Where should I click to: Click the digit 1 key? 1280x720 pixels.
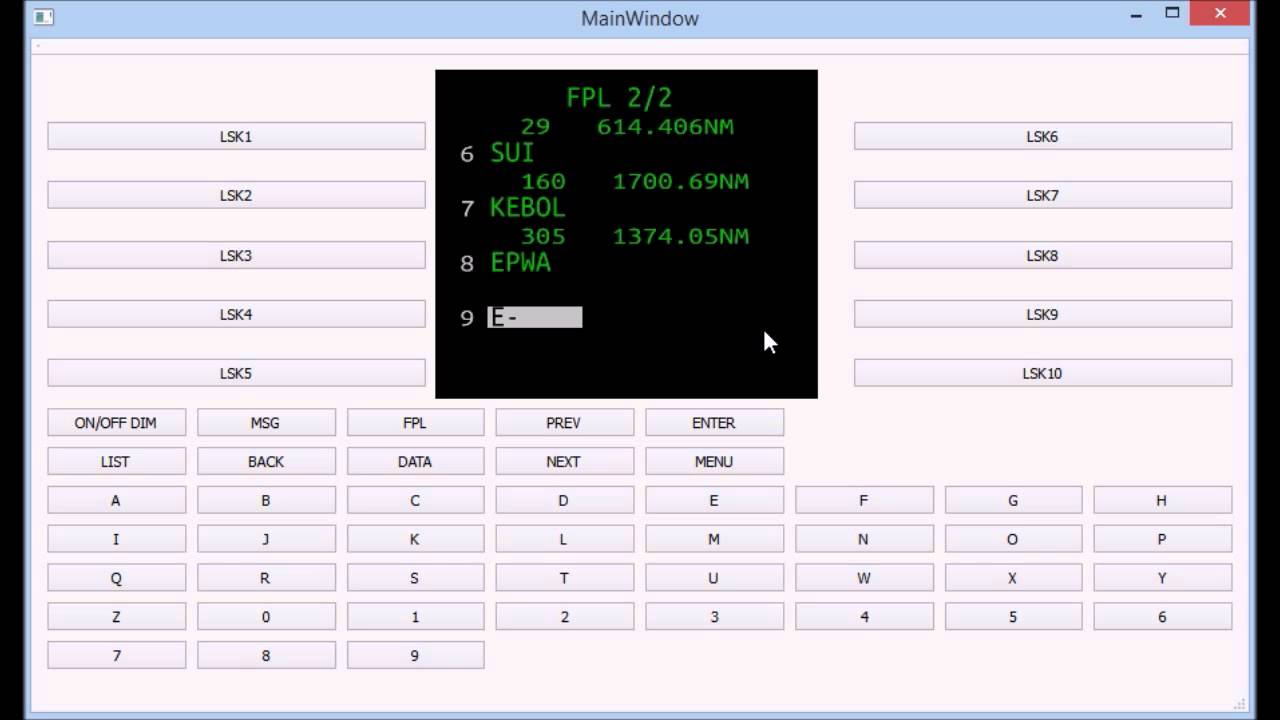(x=415, y=617)
